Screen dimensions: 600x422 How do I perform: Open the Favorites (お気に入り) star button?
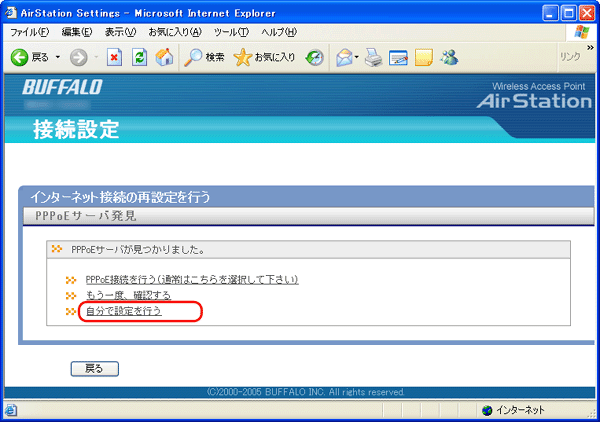264,57
